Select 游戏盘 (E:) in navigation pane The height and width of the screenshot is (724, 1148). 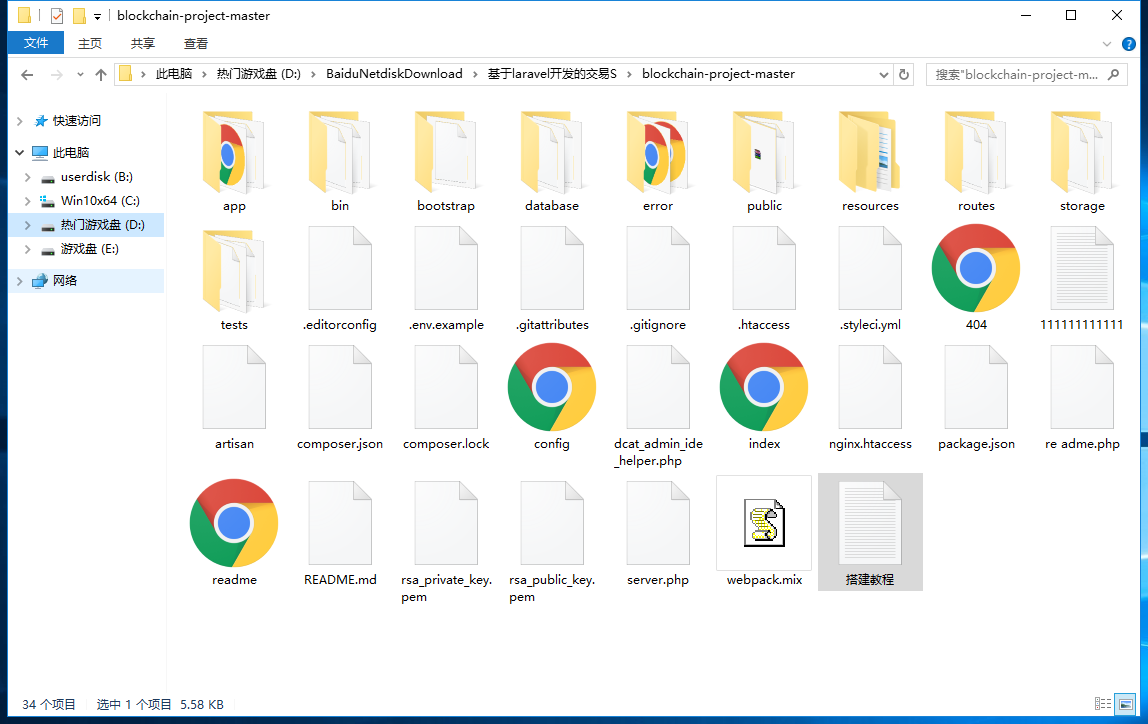(89, 249)
